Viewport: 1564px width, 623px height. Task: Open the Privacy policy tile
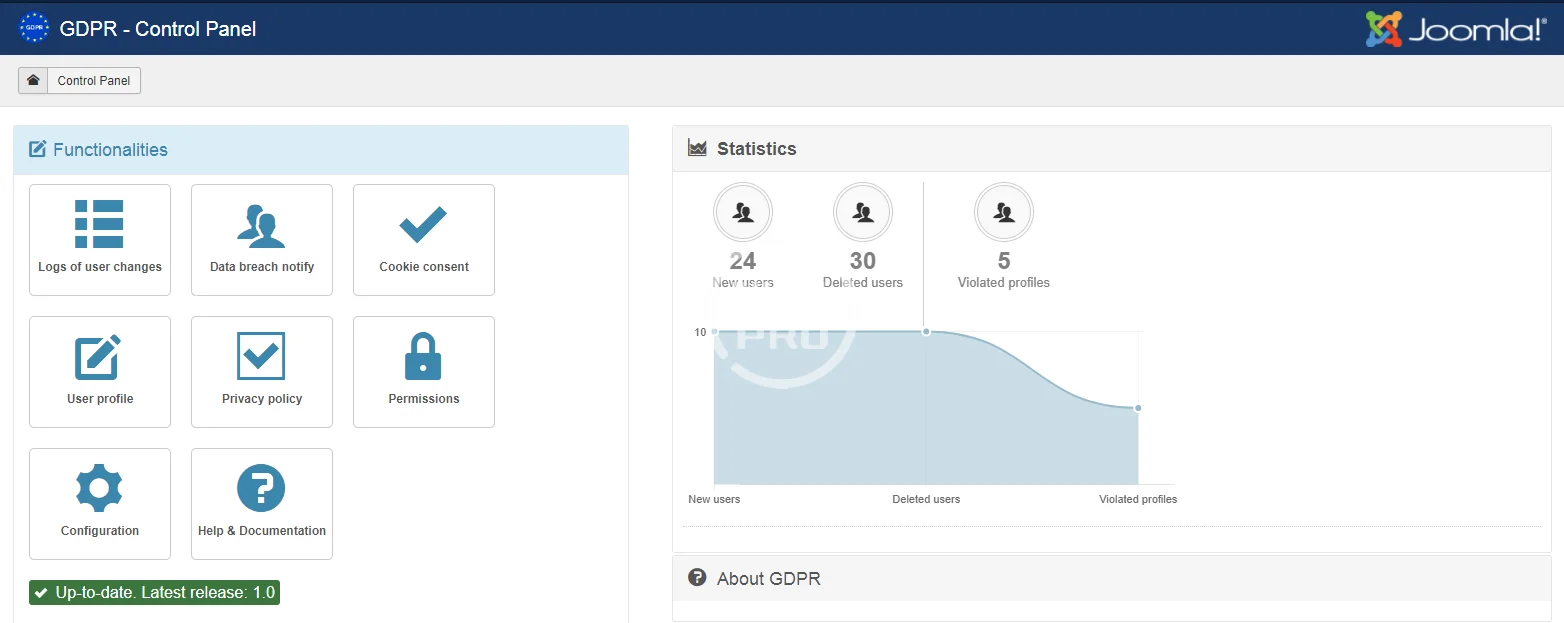(262, 371)
